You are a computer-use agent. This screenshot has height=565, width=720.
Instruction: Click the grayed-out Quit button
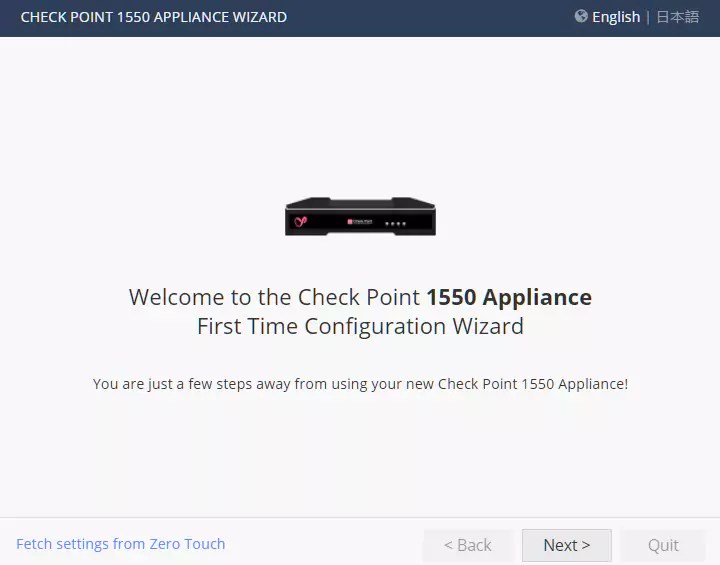(x=663, y=545)
